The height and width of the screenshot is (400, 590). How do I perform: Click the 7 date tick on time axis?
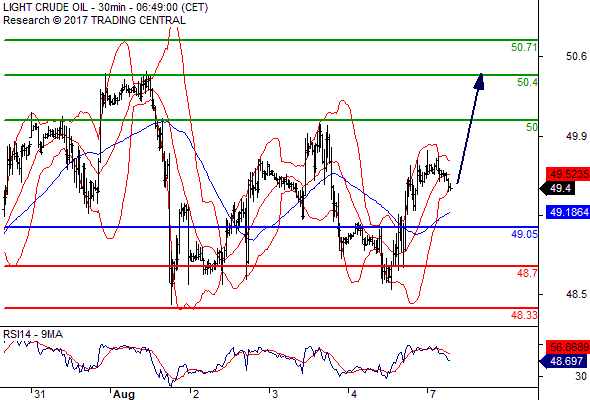[x=433, y=394]
